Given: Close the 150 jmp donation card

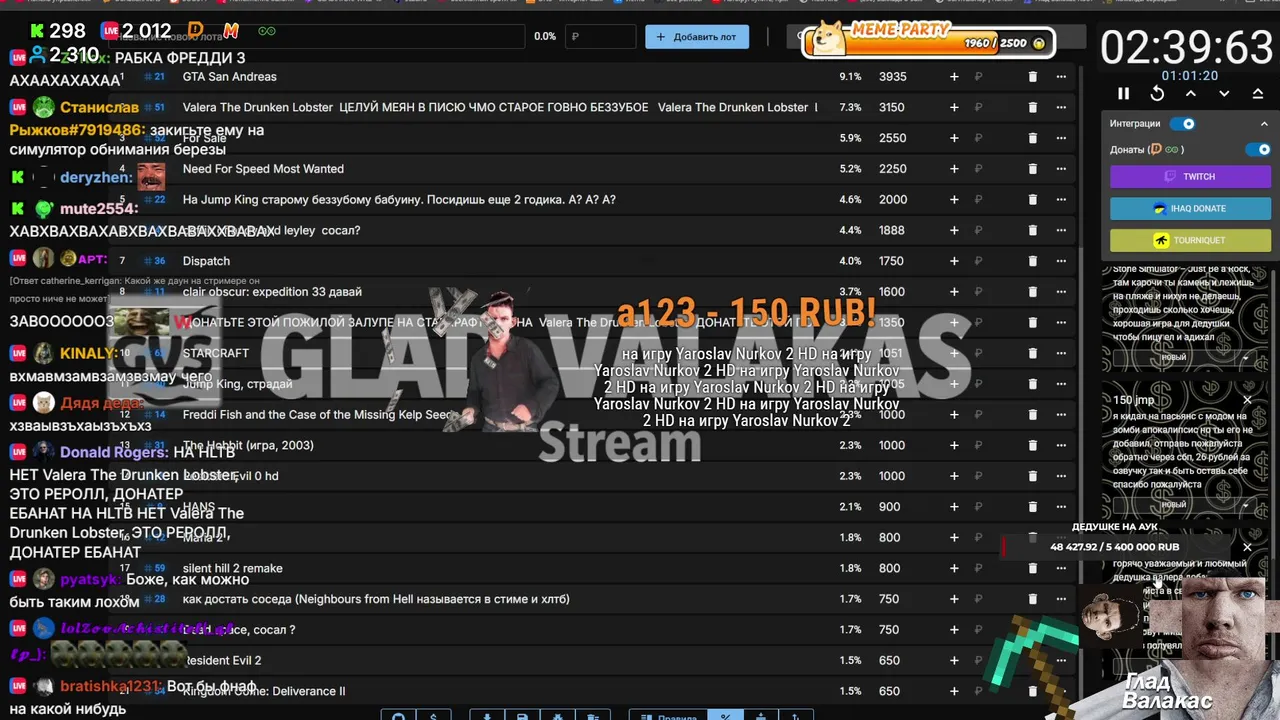Looking at the screenshot, I should [1247, 400].
